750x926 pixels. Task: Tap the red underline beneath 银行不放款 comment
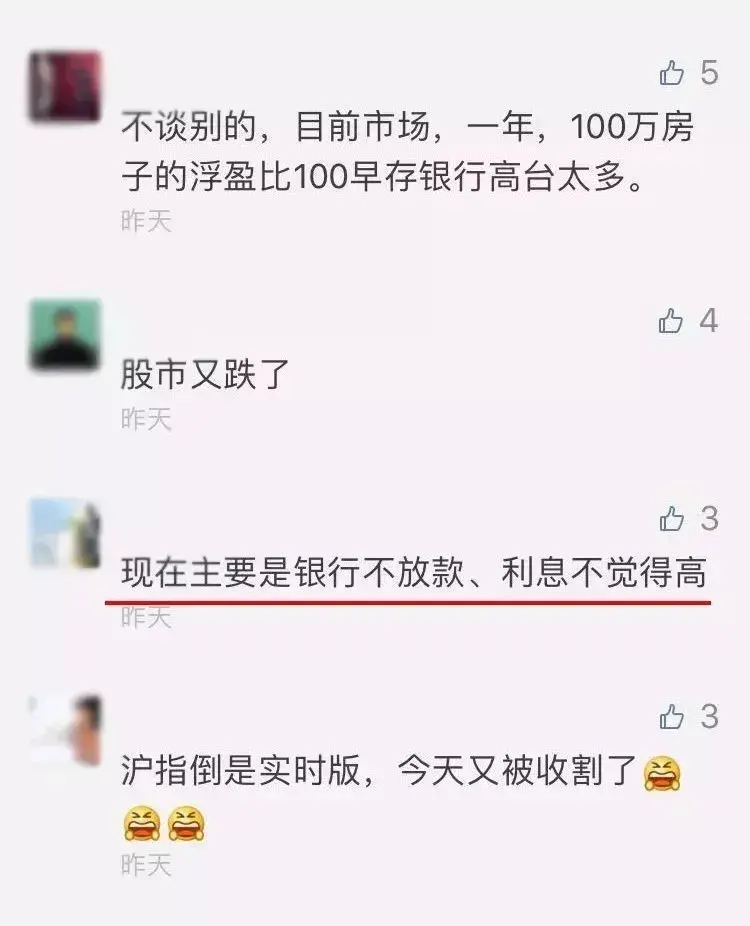pos(407,603)
